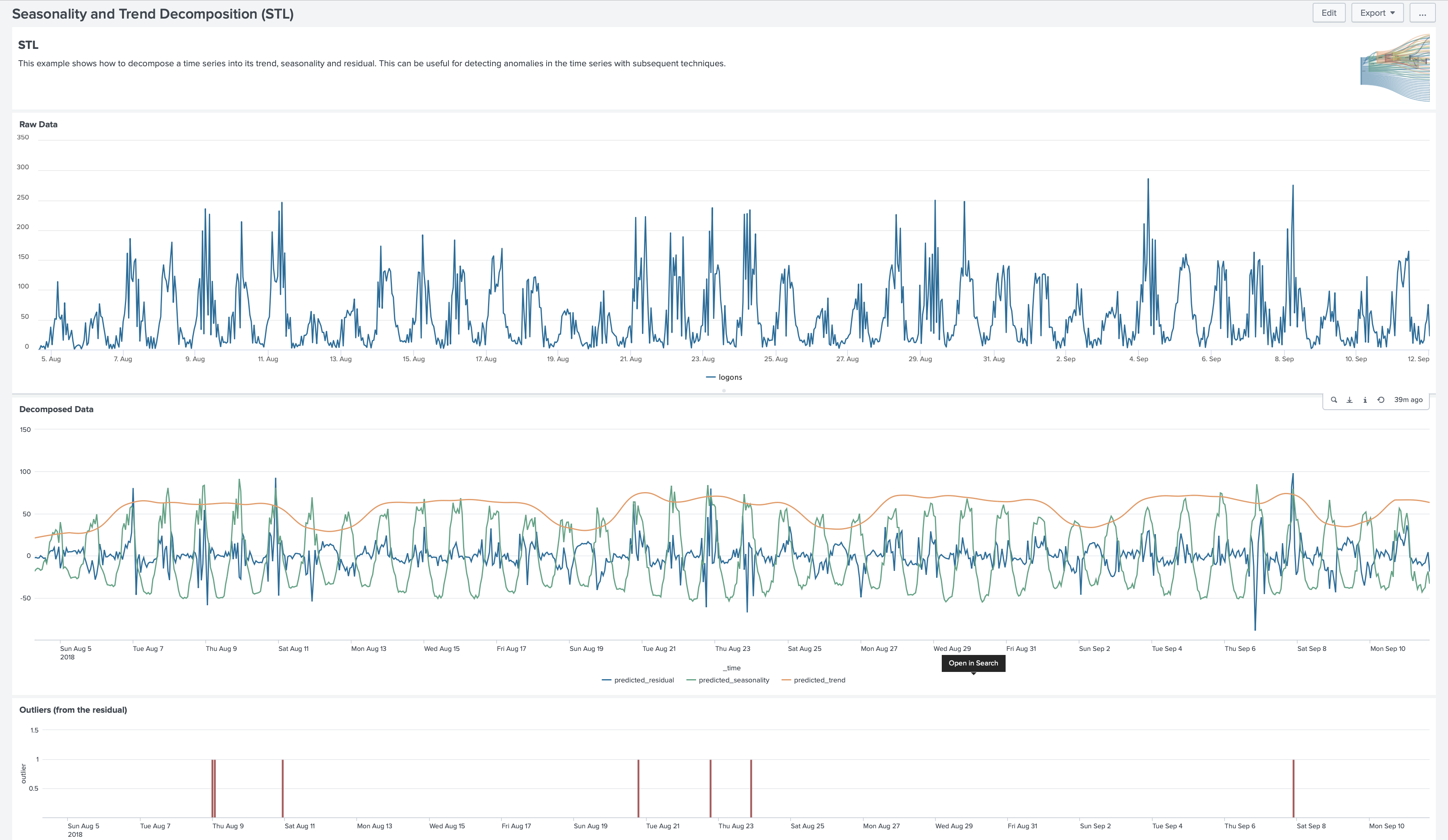Click the resize handle below Raw Data panel

coord(724,391)
